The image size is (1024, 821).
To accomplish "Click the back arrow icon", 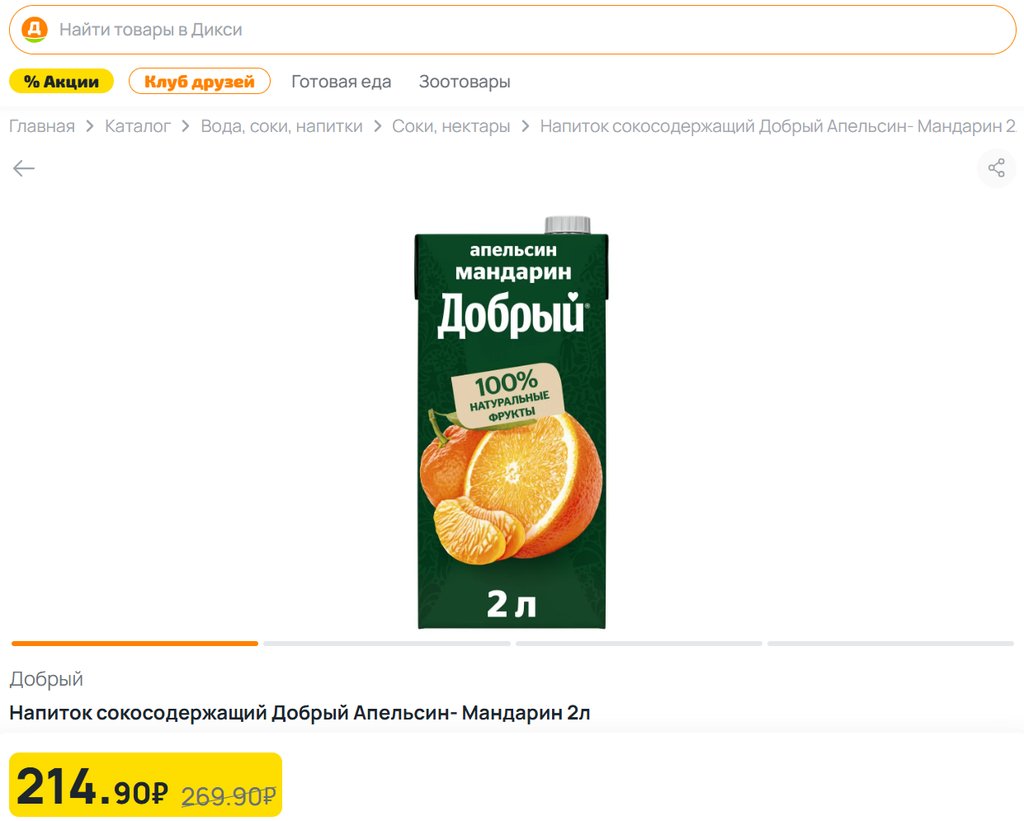I will coord(24,168).
